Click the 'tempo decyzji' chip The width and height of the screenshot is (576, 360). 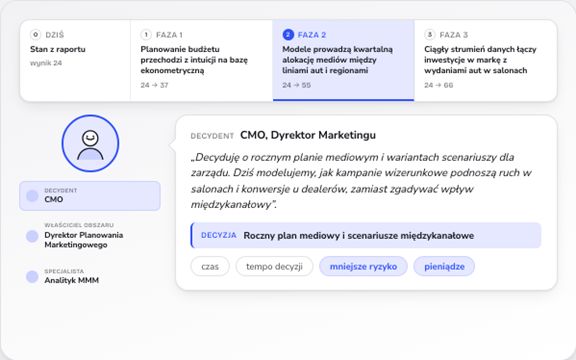pos(274,266)
